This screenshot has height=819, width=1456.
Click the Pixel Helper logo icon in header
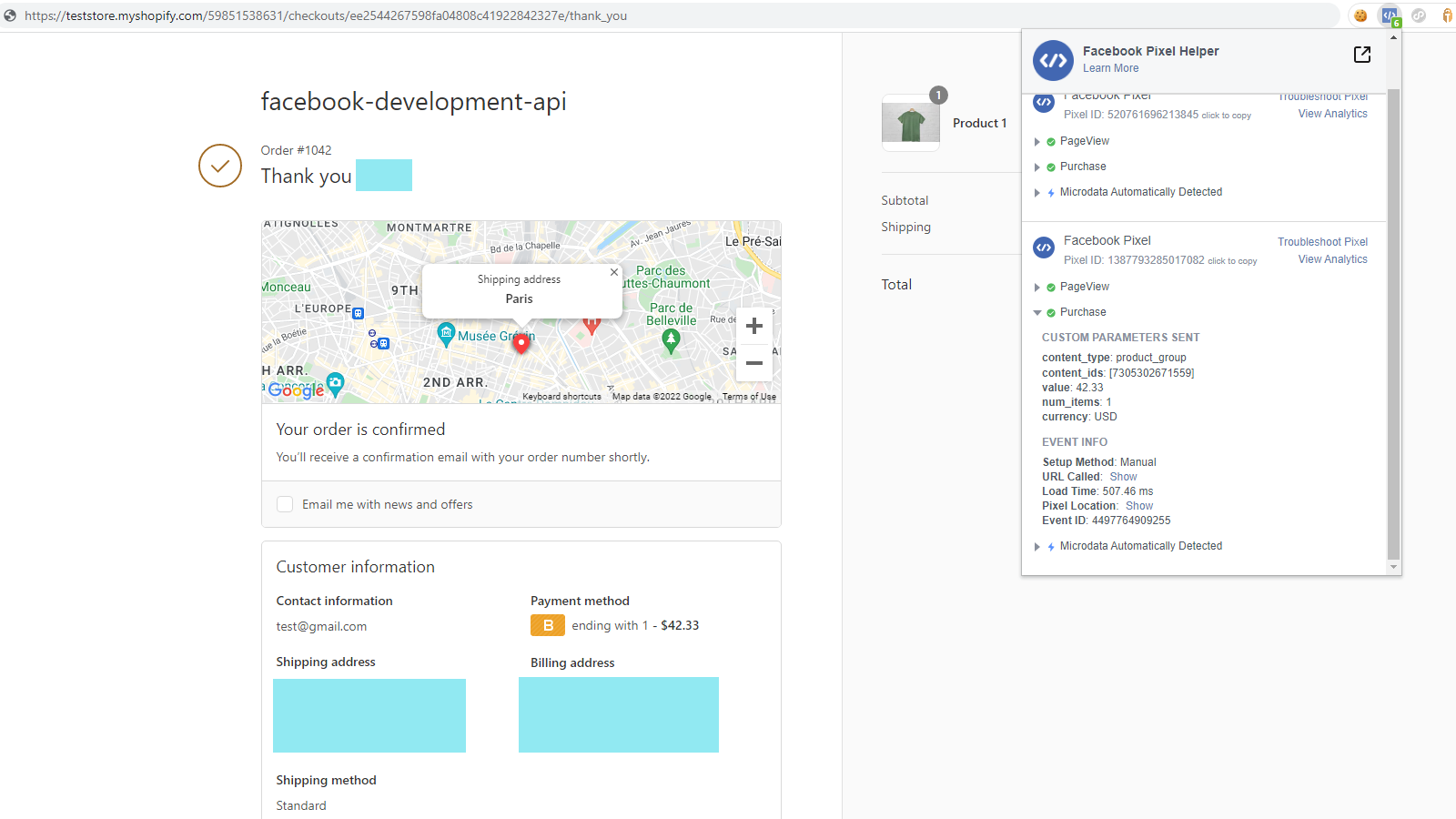[1053, 61]
